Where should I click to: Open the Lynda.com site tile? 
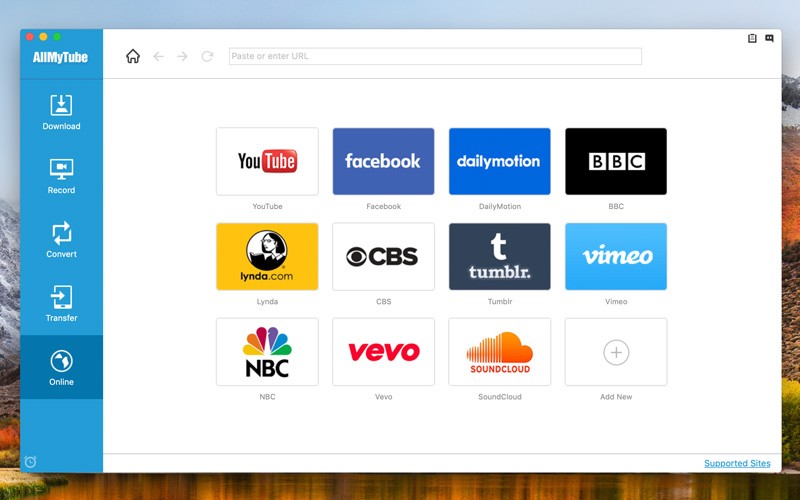tap(267, 257)
